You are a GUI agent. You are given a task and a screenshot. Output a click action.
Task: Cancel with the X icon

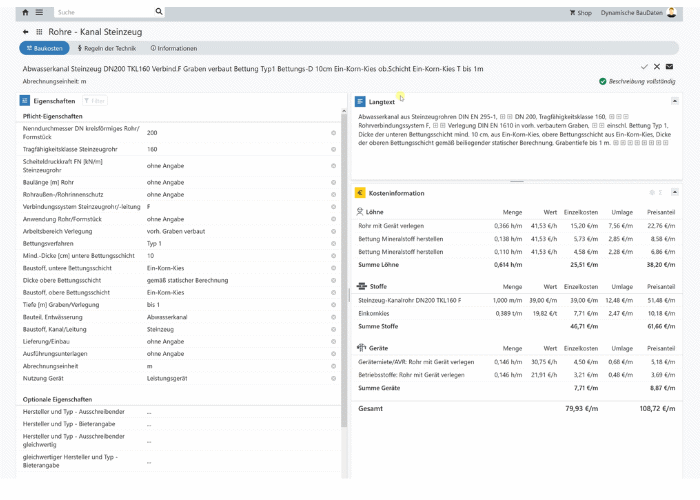(657, 66)
